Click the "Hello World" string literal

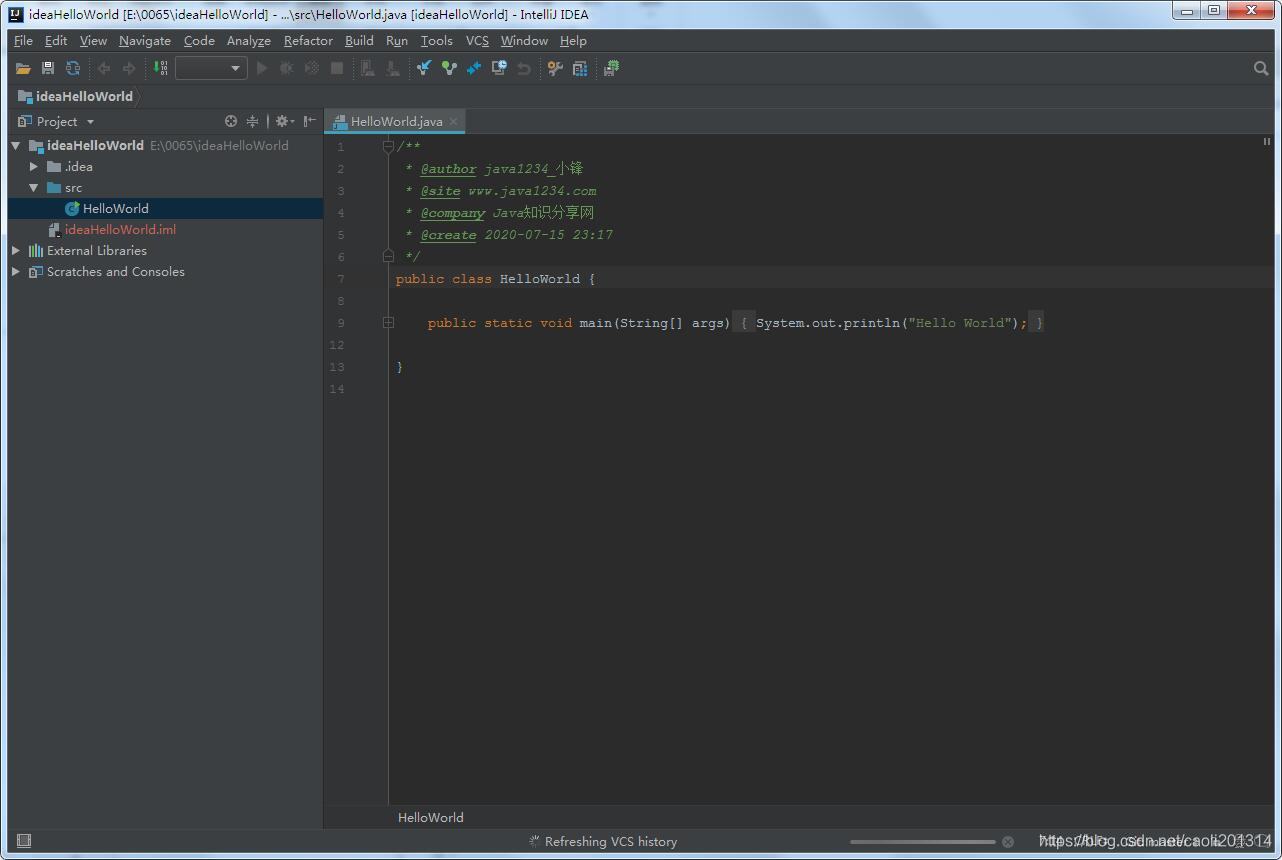click(x=959, y=323)
